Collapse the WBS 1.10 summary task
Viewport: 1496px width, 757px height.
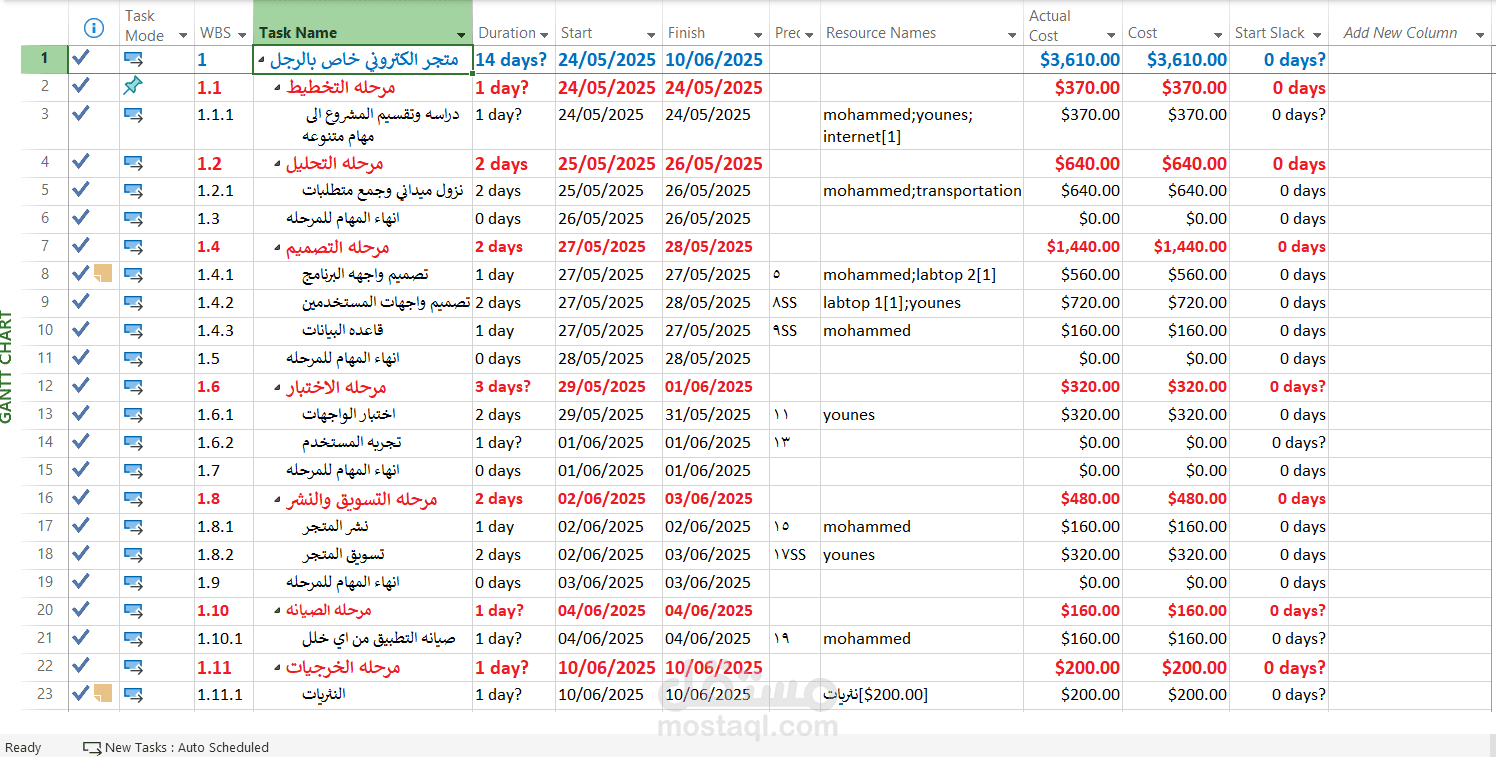coord(278,611)
